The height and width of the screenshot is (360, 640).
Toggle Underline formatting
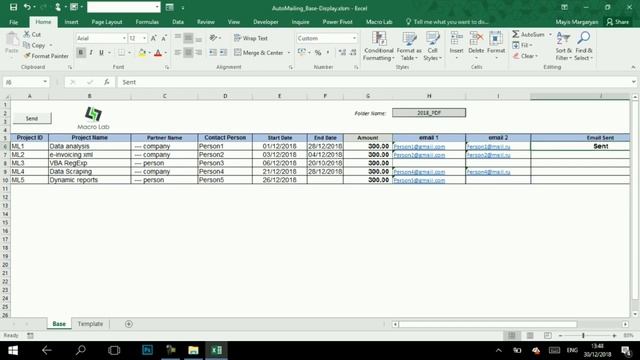(101, 52)
